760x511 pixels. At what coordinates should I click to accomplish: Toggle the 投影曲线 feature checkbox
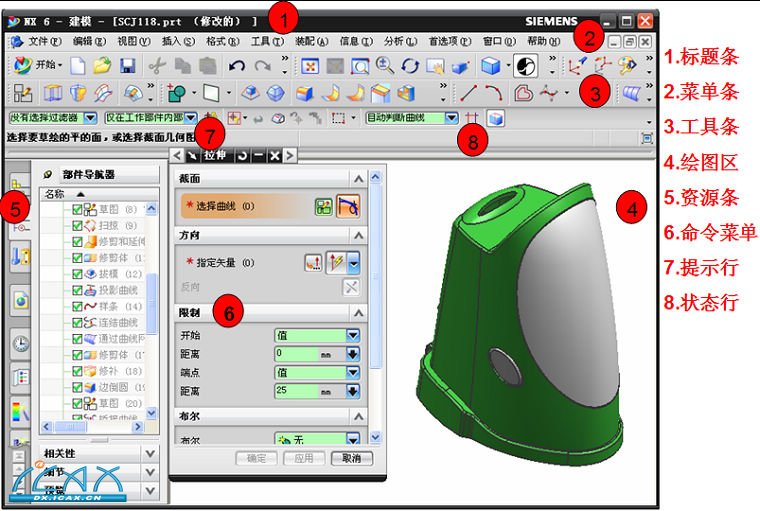(x=77, y=290)
